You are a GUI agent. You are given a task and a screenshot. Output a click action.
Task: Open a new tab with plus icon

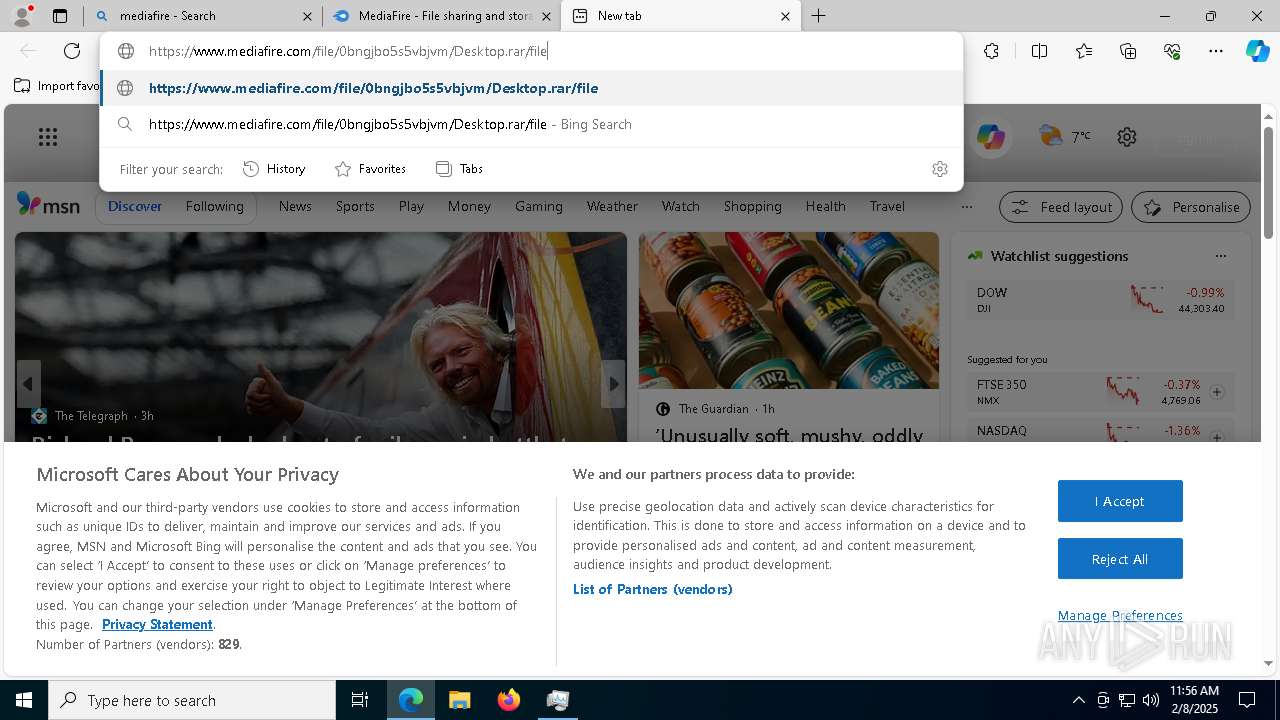tap(818, 16)
